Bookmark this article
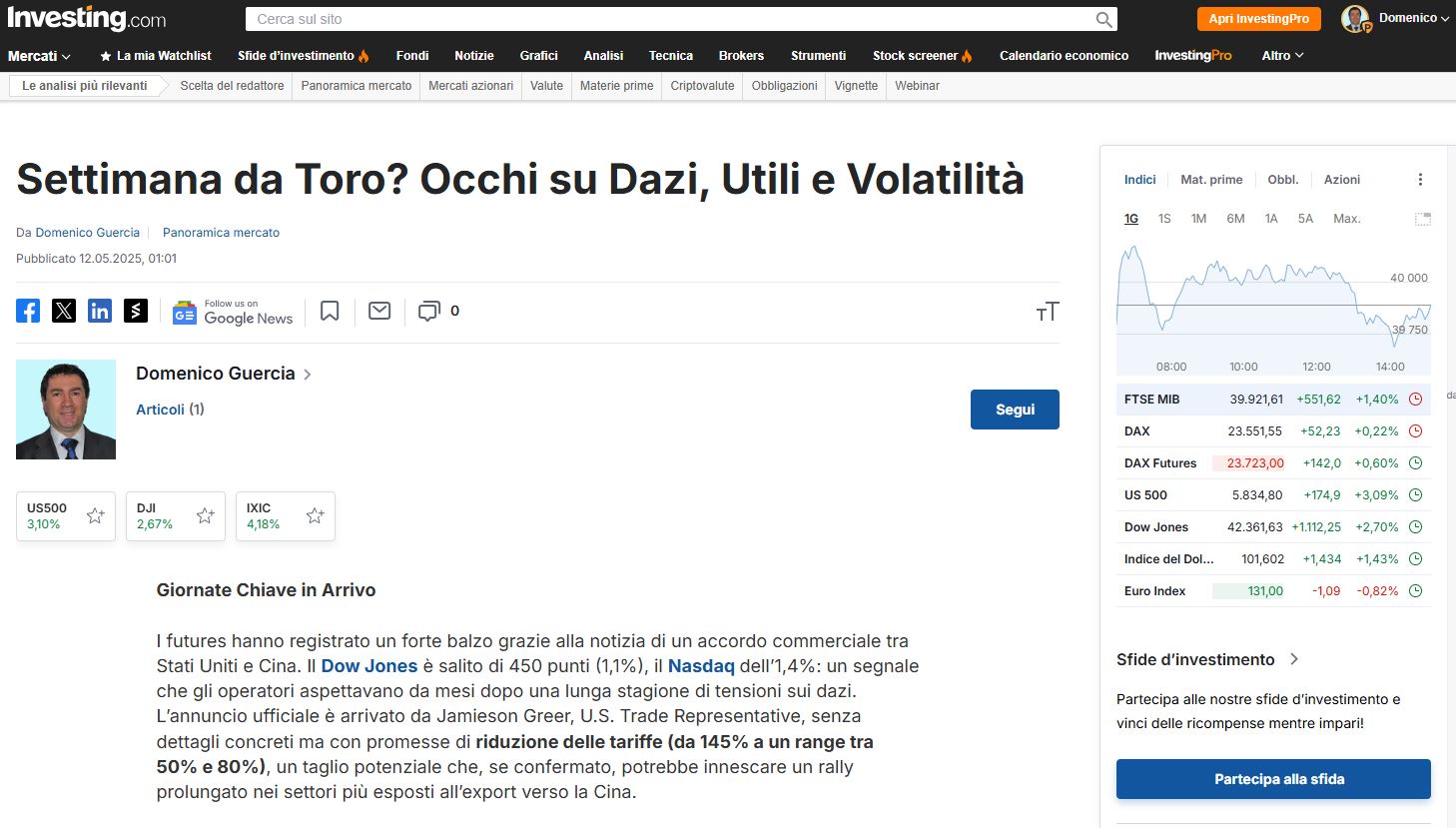1456x828 pixels. (330, 312)
